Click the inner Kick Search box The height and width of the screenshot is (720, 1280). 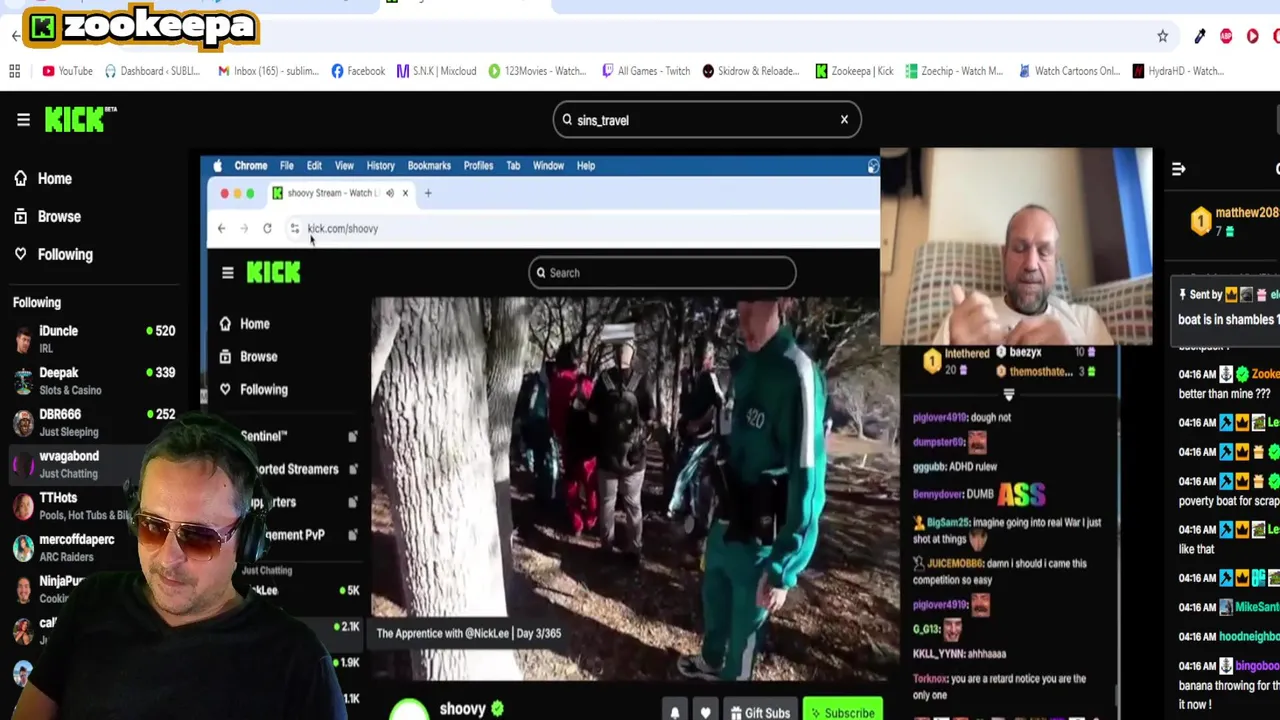coord(662,273)
